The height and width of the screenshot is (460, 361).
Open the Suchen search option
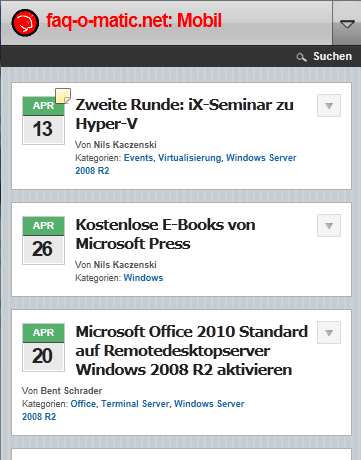332,56
